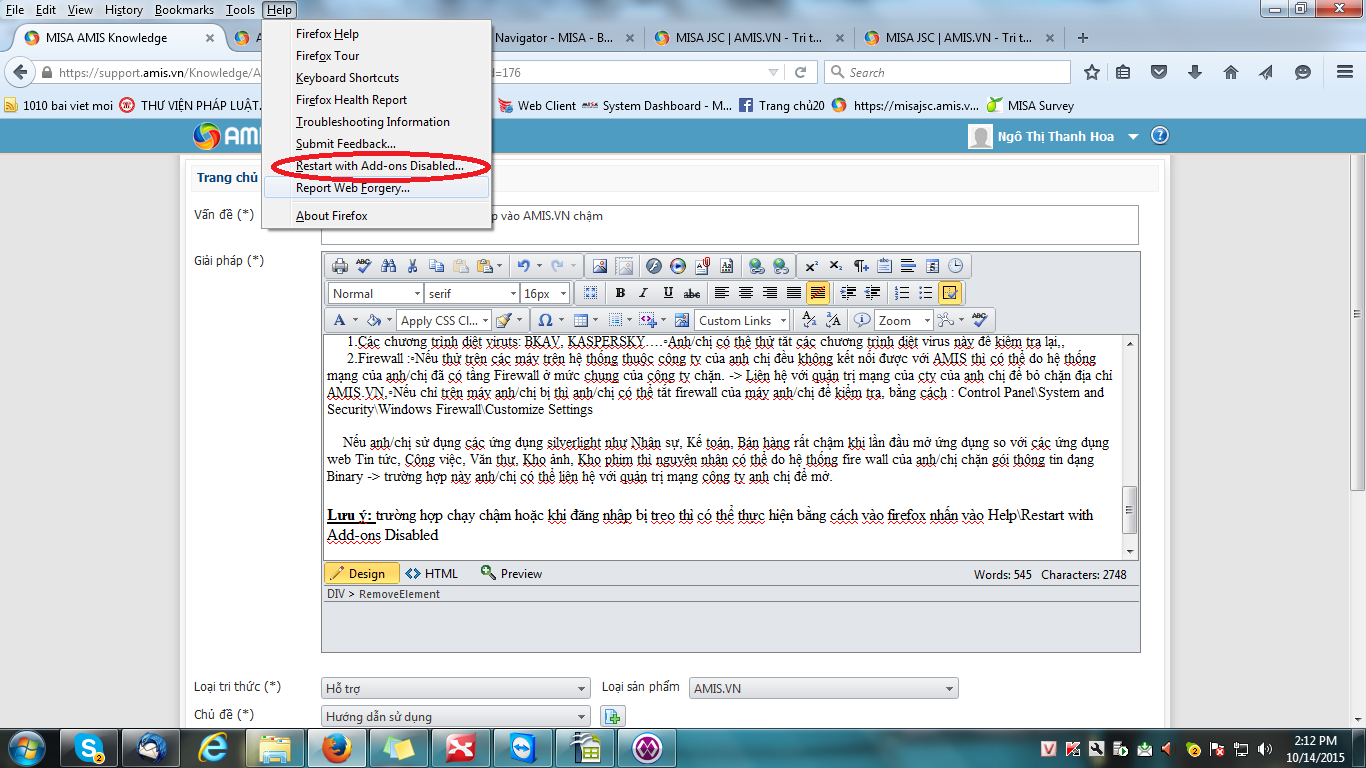Open the Normal paragraph style dropdown
Screen dimensions: 1366x768
coord(375,293)
